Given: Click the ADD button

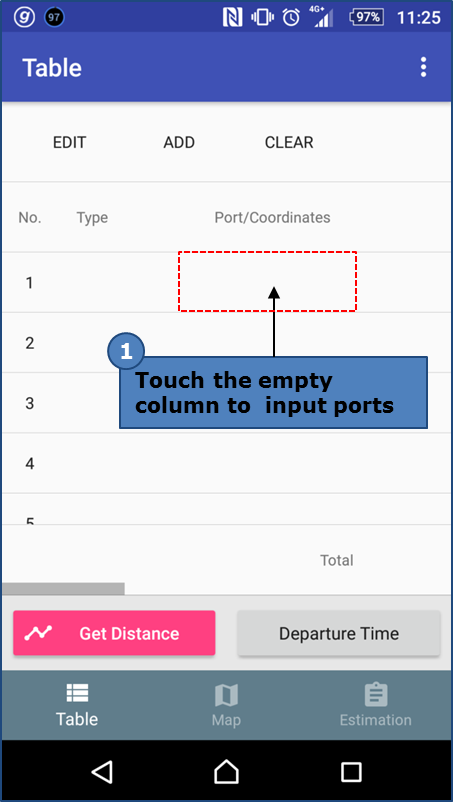Looking at the screenshot, I should [x=179, y=142].
